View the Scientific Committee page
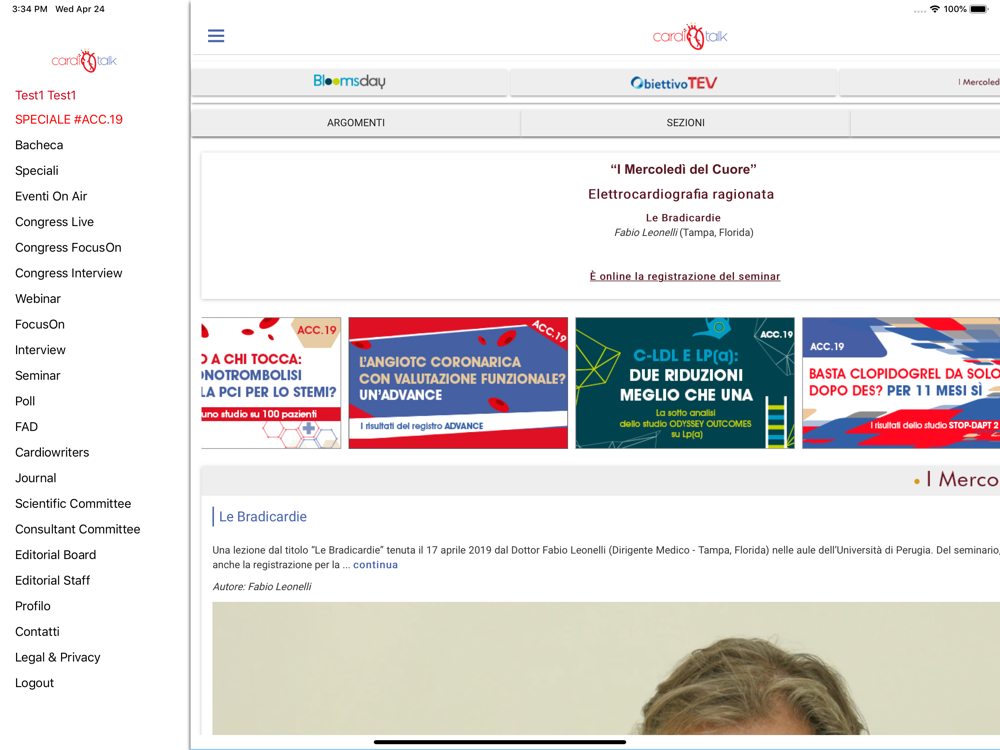Screen dimensions: 1000x750 (x=73, y=503)
